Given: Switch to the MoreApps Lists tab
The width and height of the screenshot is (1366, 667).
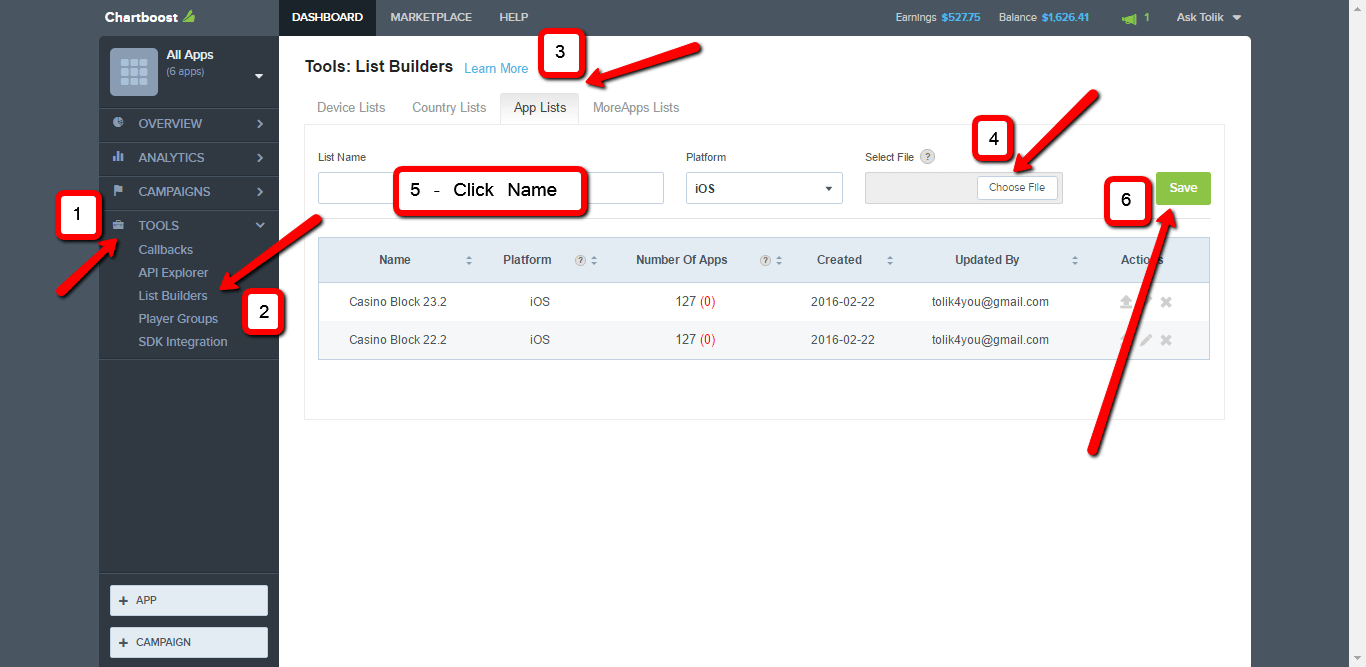Looking at the screenshot, I should point(636,107).
